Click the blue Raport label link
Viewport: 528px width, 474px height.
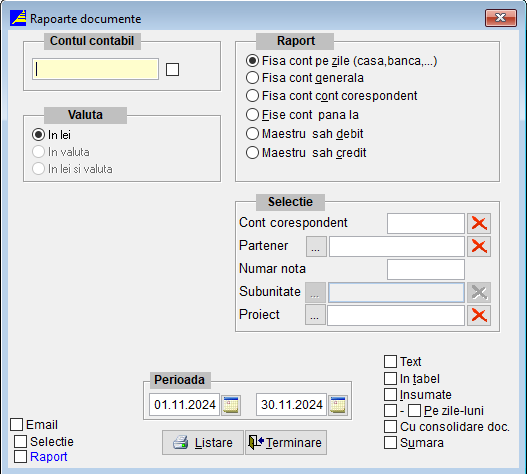point(48,457)
